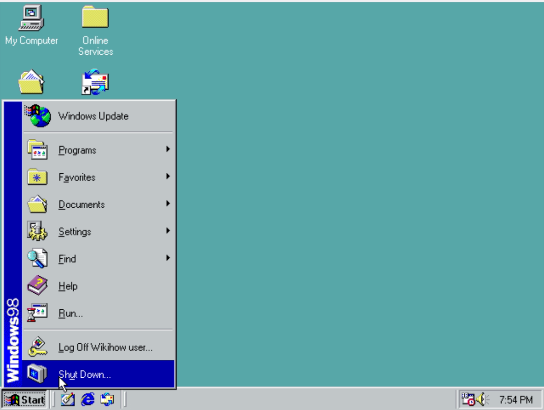
Task: Expand the Documents submenu
Action: [x=99, y=204]
